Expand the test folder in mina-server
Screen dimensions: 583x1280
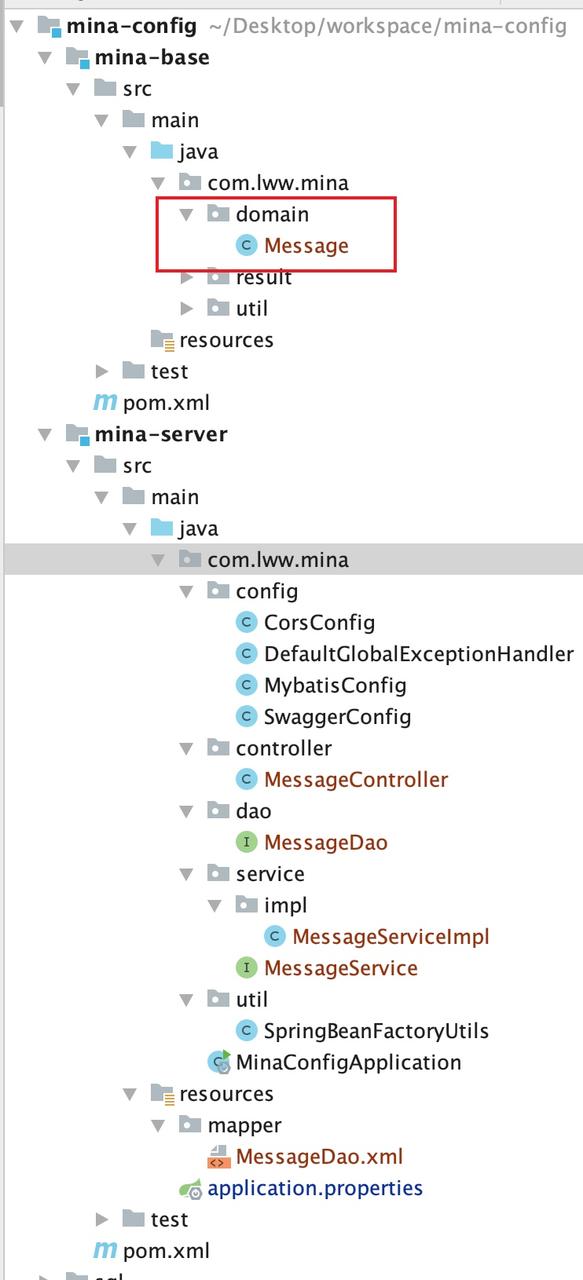click(102, 1219)
